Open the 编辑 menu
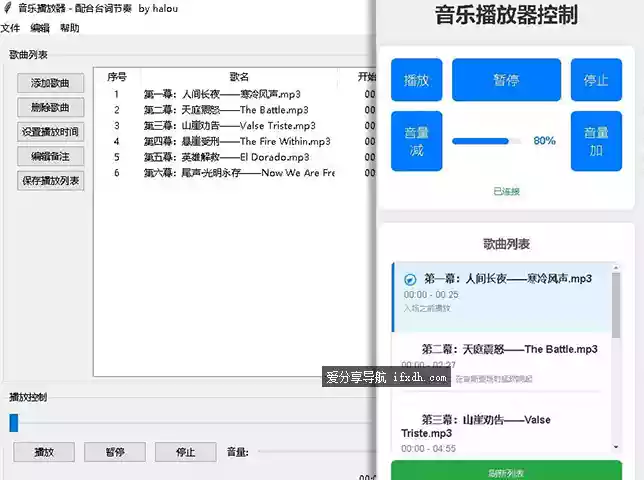This screenshot has height=480, width=644. [x=40, y=28]
